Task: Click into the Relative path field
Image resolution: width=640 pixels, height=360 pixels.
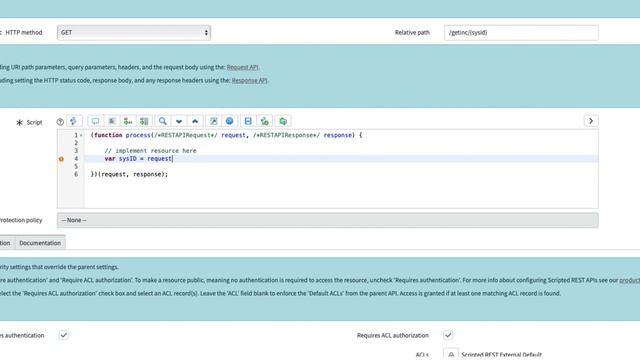Action: tap(521, 33)
